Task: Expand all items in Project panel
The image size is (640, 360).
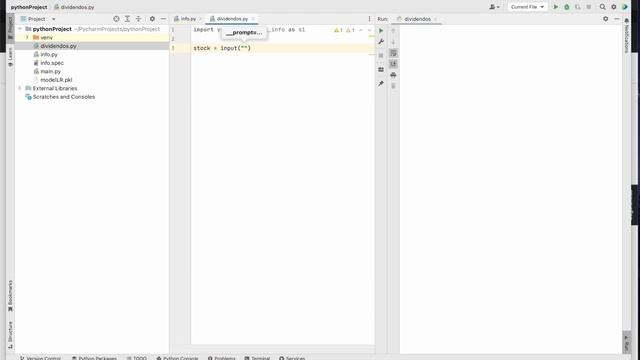Action: pos(127,19)
